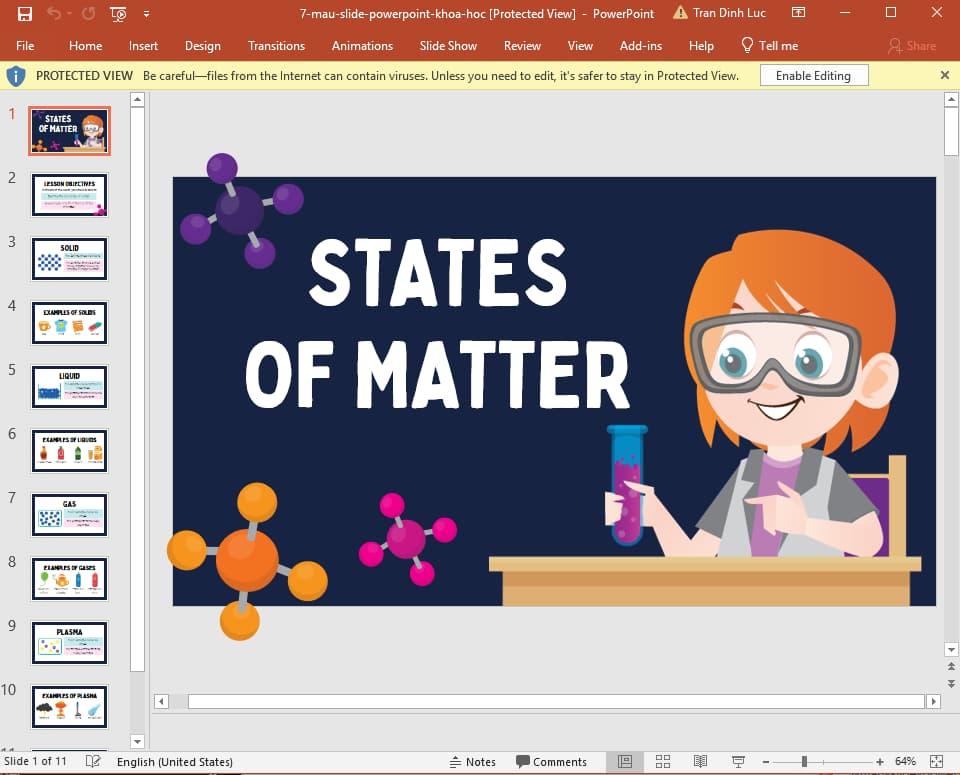Viewport: 960px width, 775px height.
Task: Open the File tab
Action: point(25,45)
